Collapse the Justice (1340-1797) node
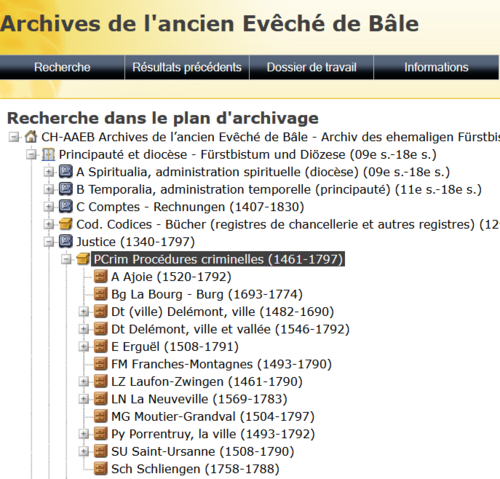The height and width of the screenshot is (479, 500). pos(49,242)
